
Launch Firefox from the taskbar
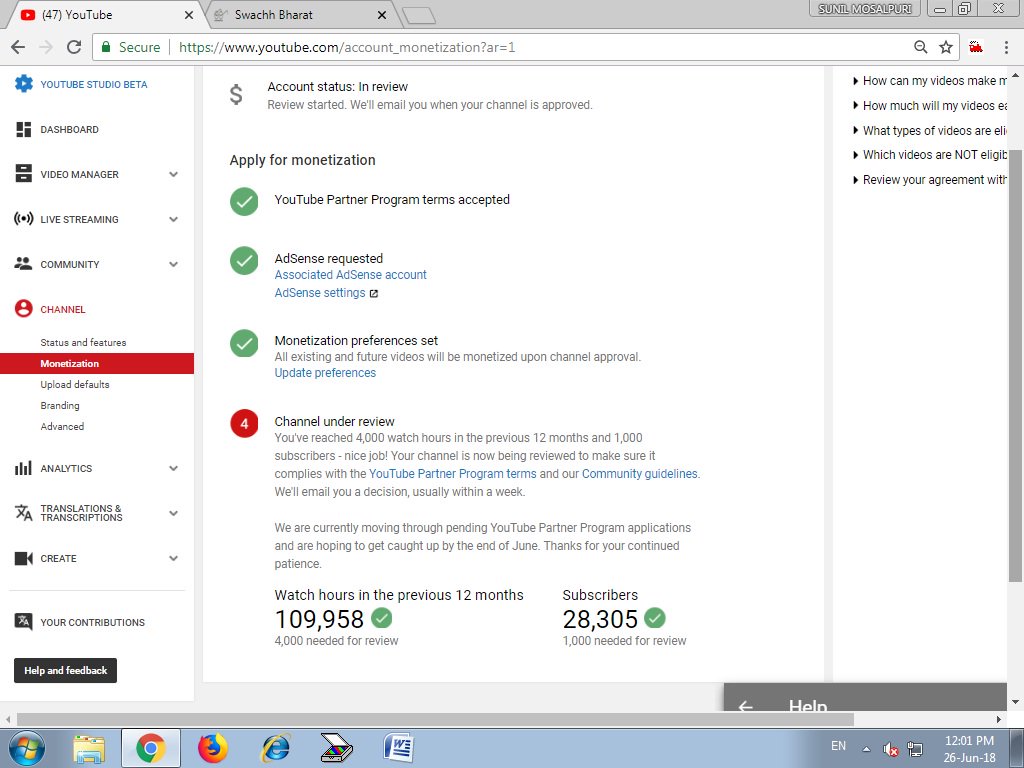[213, 748]
